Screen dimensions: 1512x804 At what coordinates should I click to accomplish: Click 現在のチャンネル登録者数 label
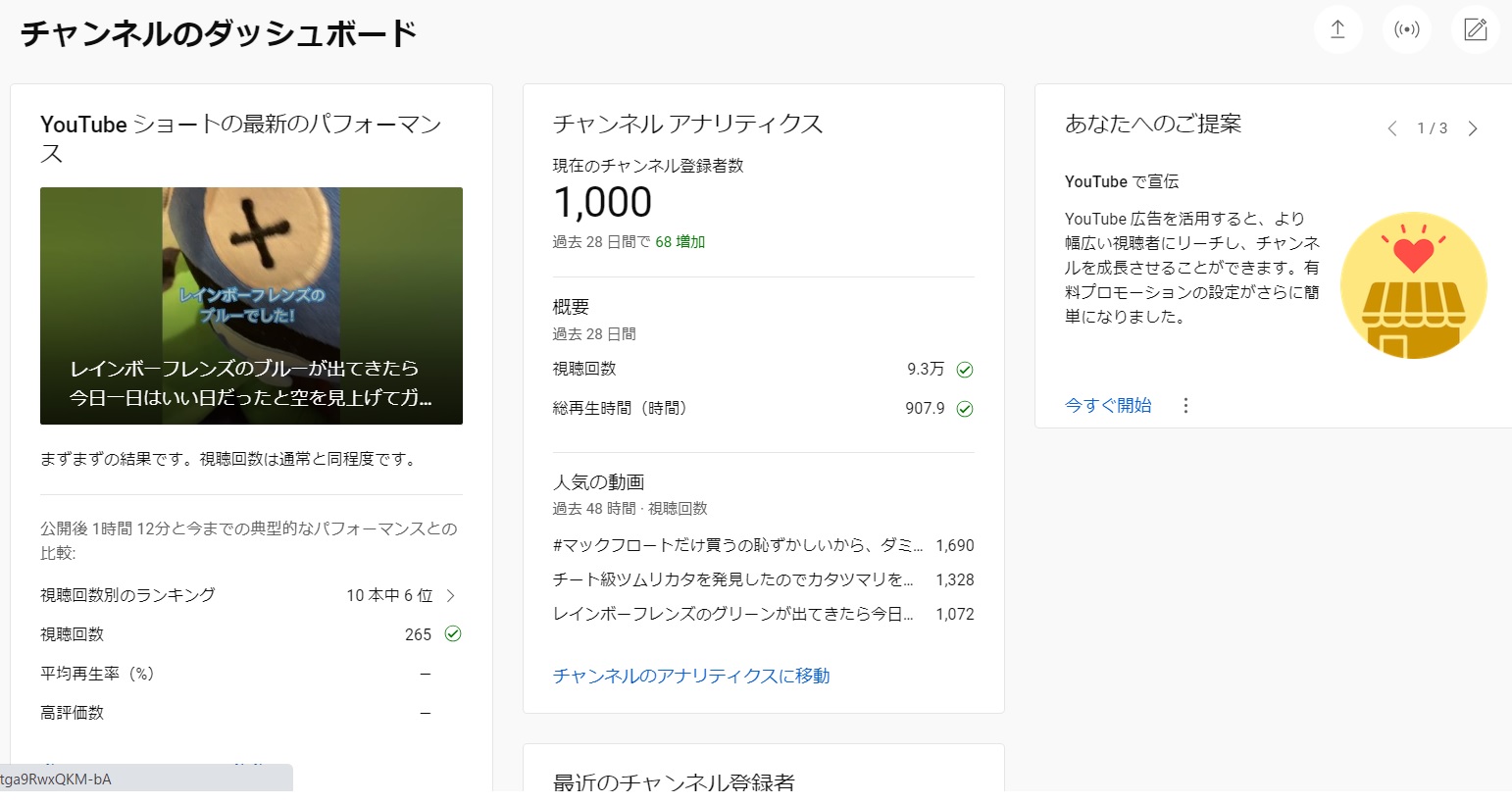pyautogui.click(x=648, y=166)
